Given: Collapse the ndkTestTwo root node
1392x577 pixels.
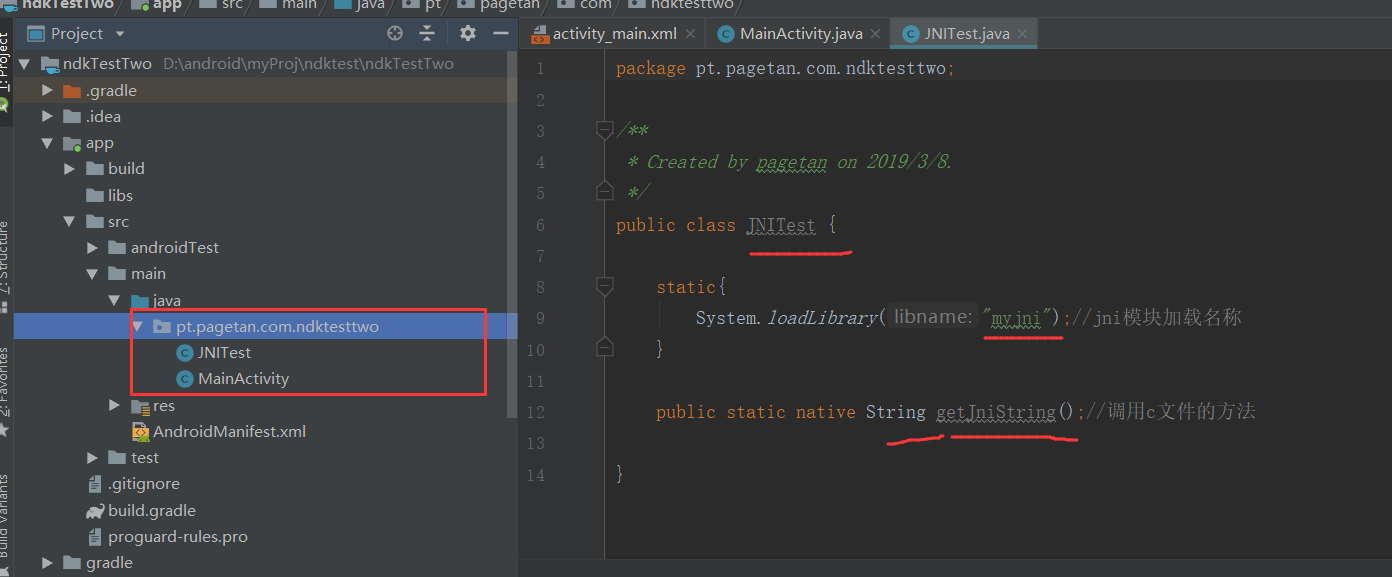Looking at the screenshot, I should point(24,64).
